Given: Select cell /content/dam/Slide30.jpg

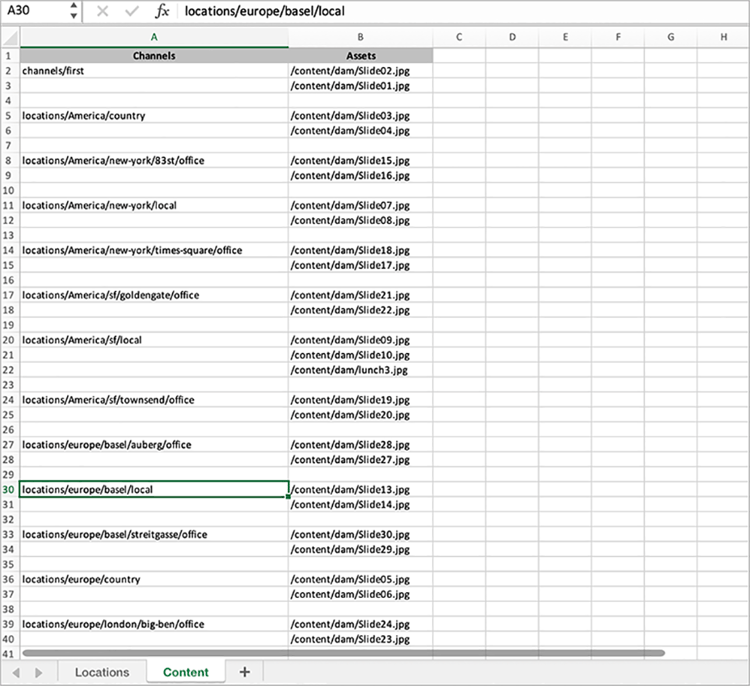Looking at the screenshot, I should (361, 534).
